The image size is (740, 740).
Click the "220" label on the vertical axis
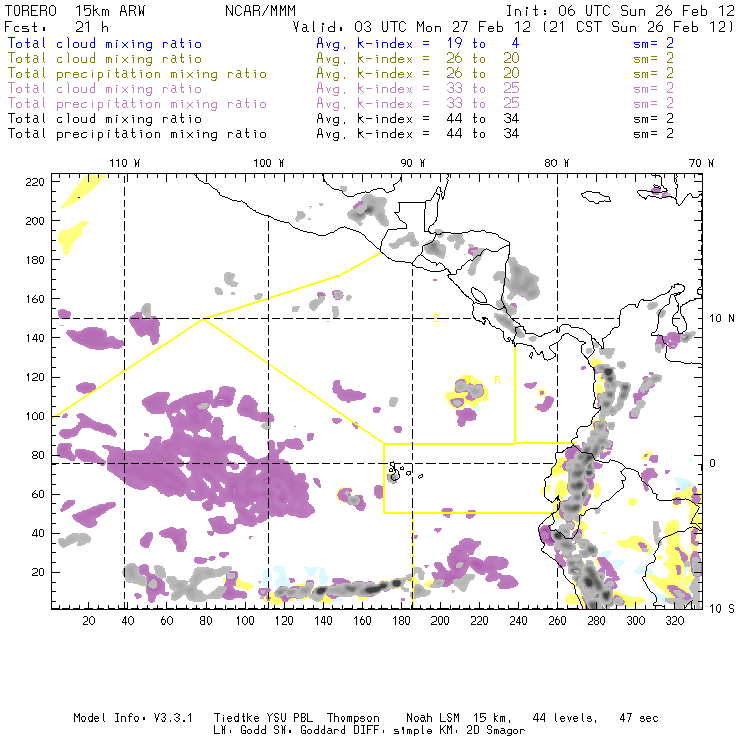coord(35,182)
